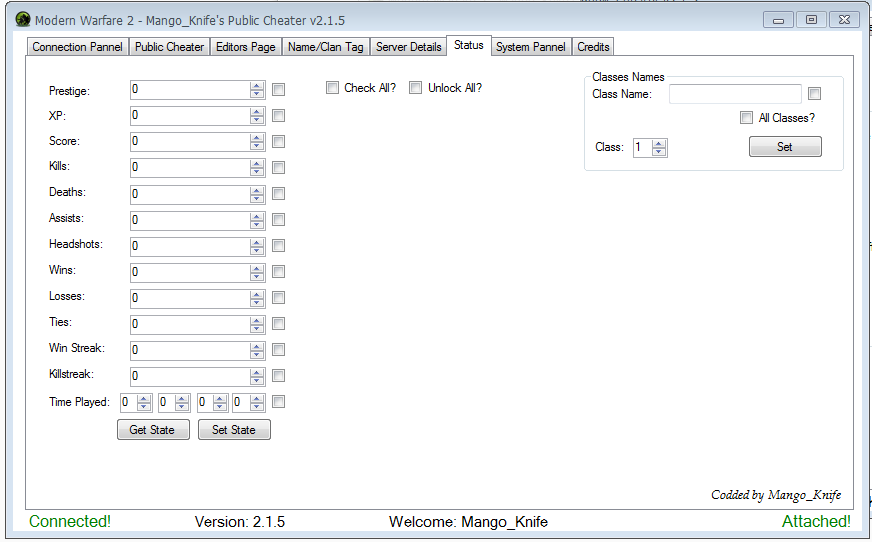
Task: Click the Headshots value spinner arrows
Action: [x=257, y=246]
